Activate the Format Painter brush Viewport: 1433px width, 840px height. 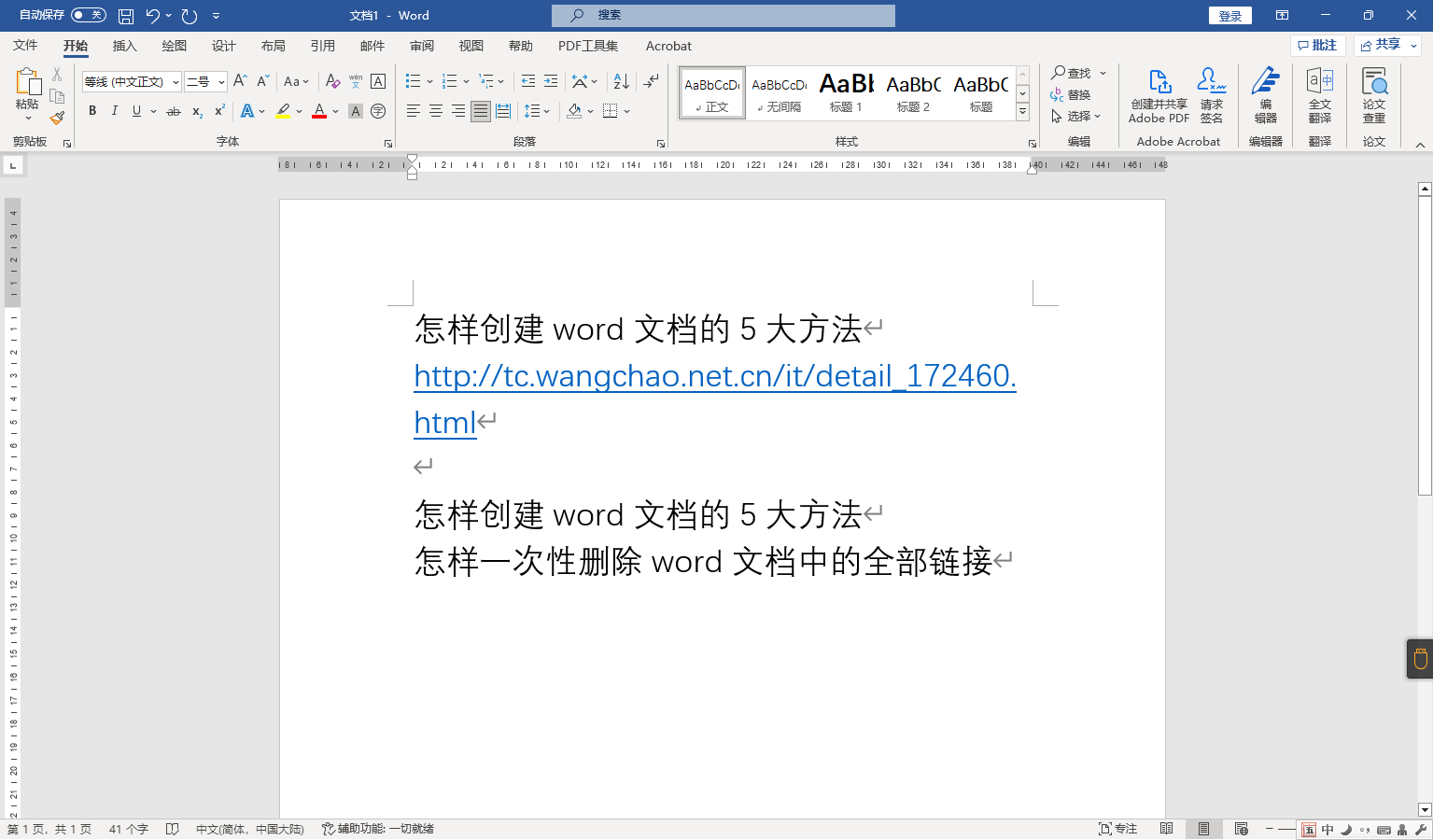[57, 118]
